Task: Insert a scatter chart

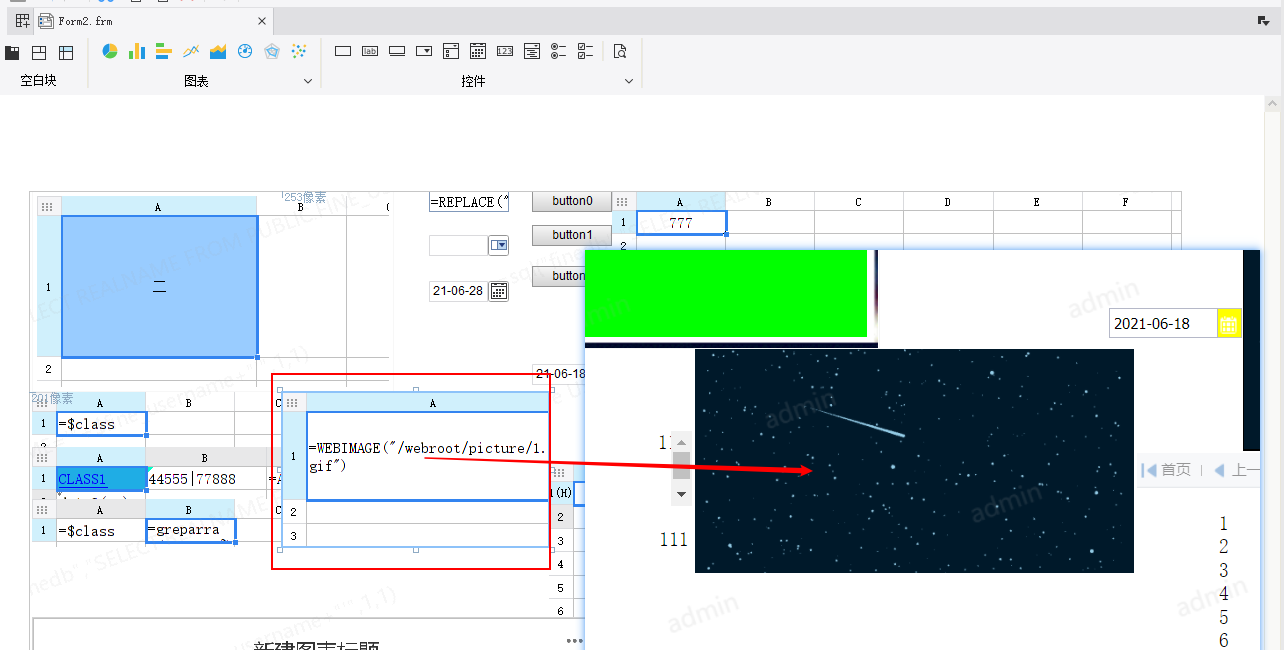Action: pos(299,51)
